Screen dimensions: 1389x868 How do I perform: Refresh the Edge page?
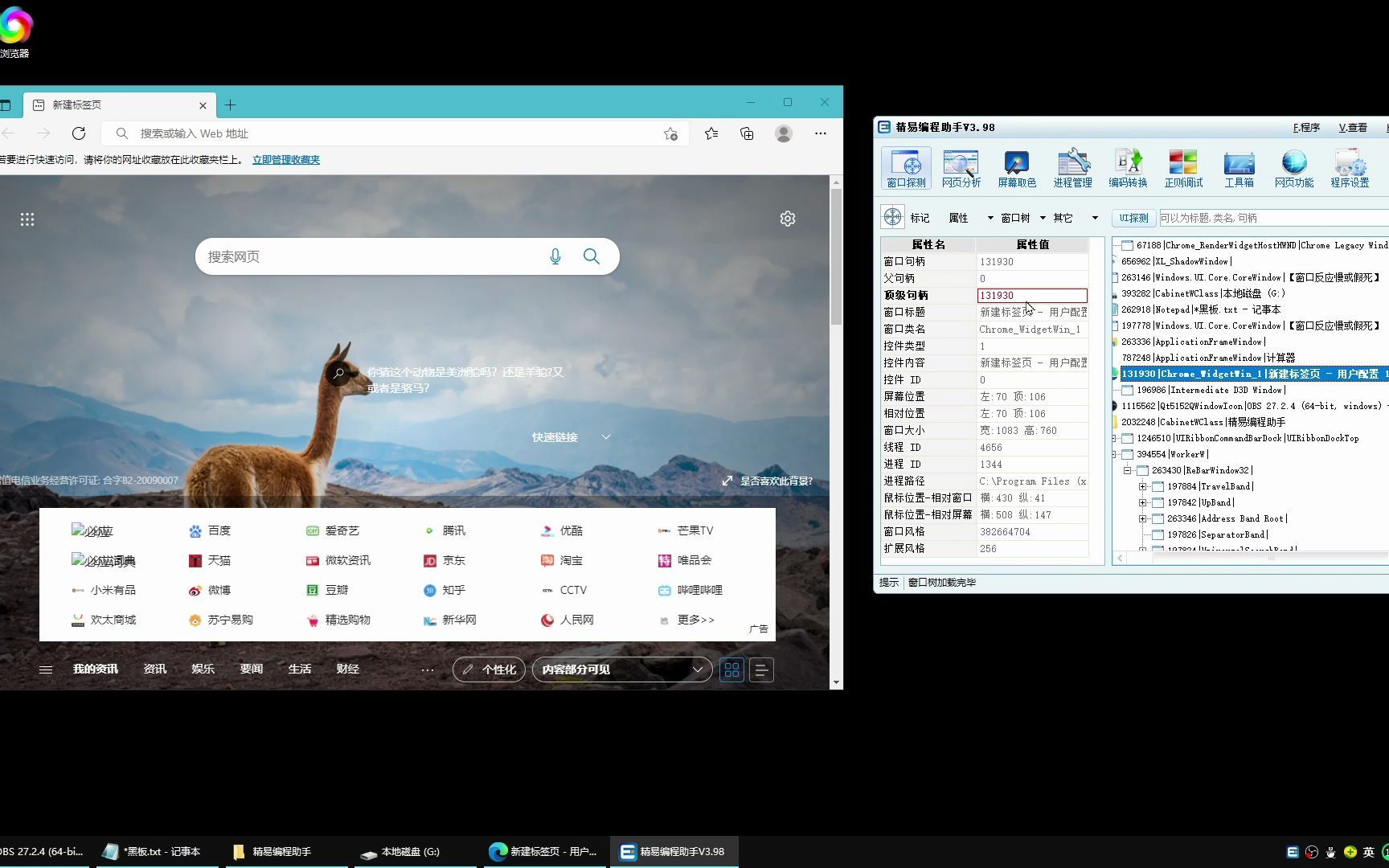click(x=78, y=133)
